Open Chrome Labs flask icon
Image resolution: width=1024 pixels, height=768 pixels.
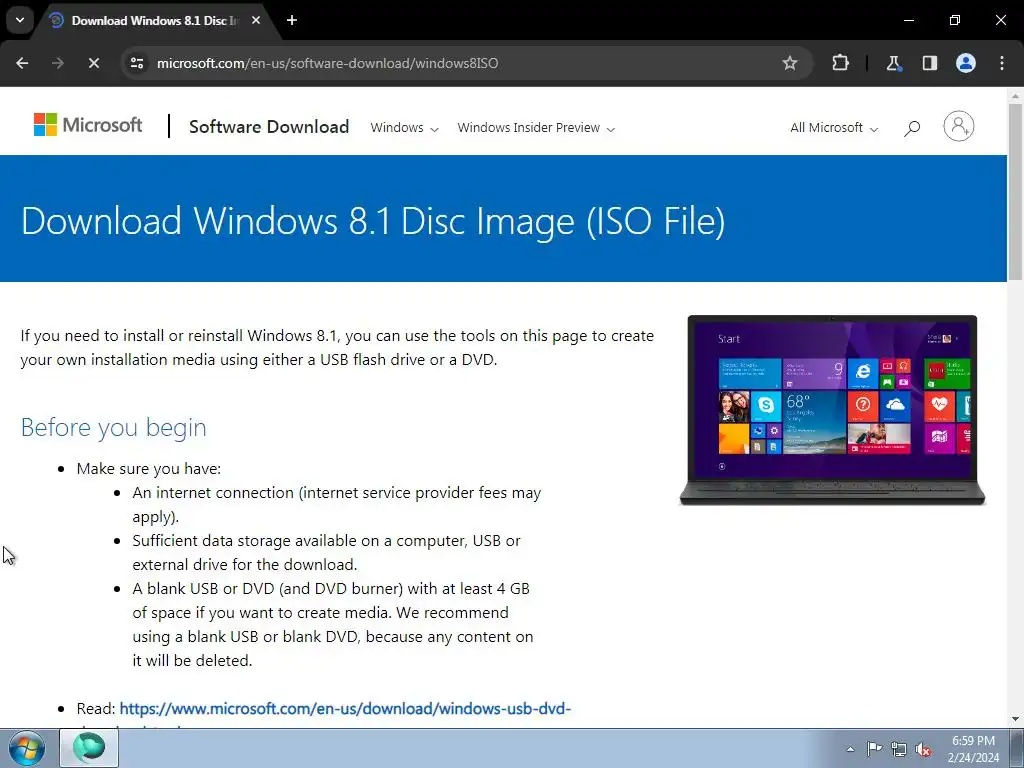point(893,63)
